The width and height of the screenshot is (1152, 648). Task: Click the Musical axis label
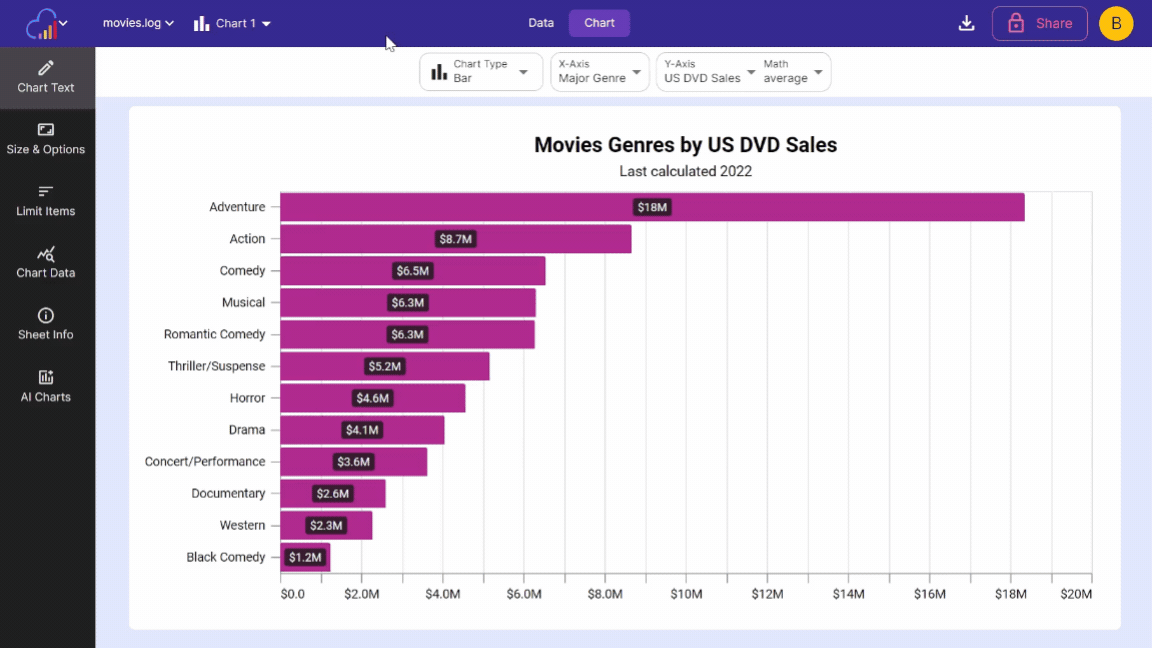[x=243, y=302]
